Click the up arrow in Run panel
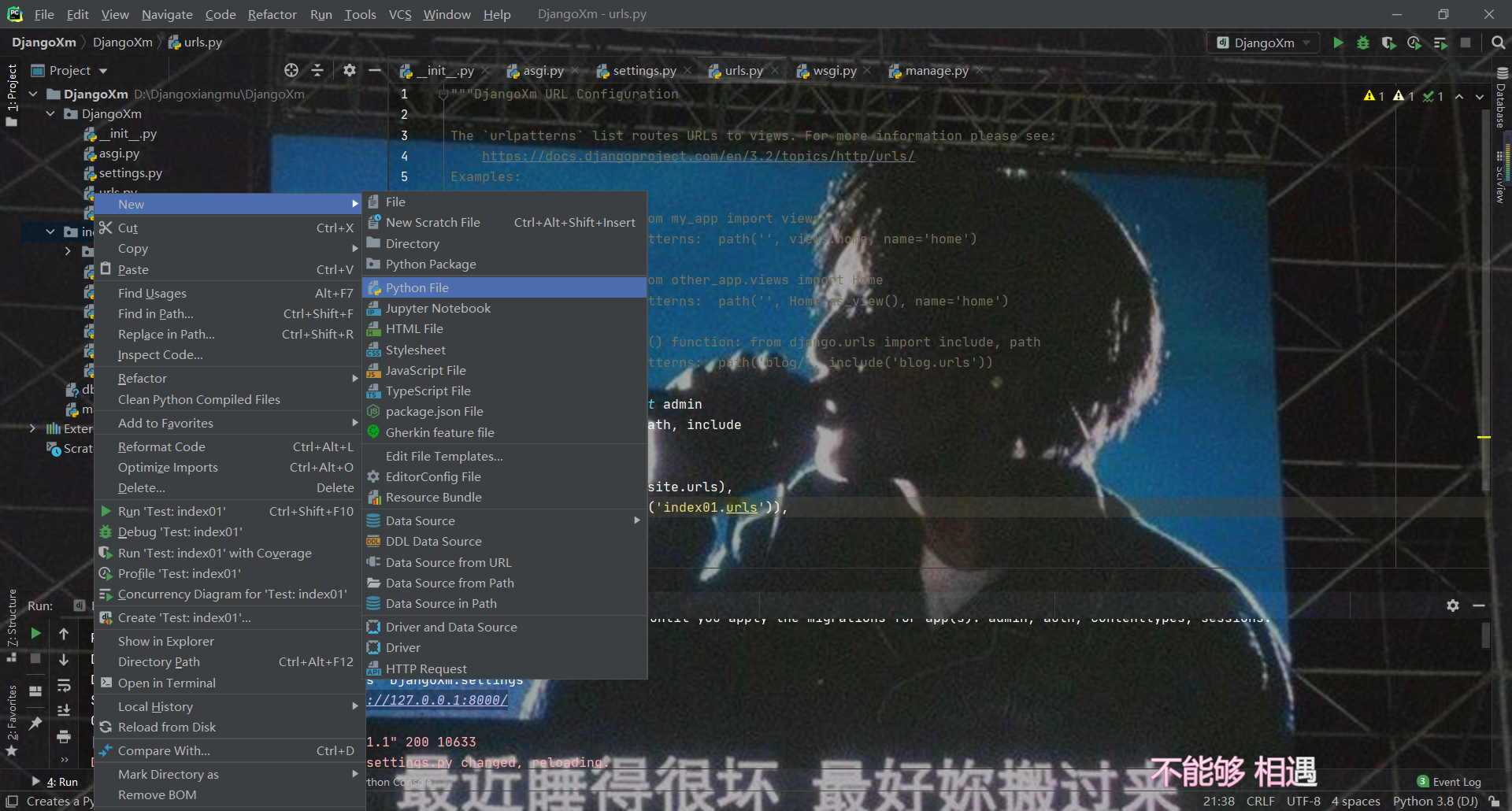 [64, 633]
